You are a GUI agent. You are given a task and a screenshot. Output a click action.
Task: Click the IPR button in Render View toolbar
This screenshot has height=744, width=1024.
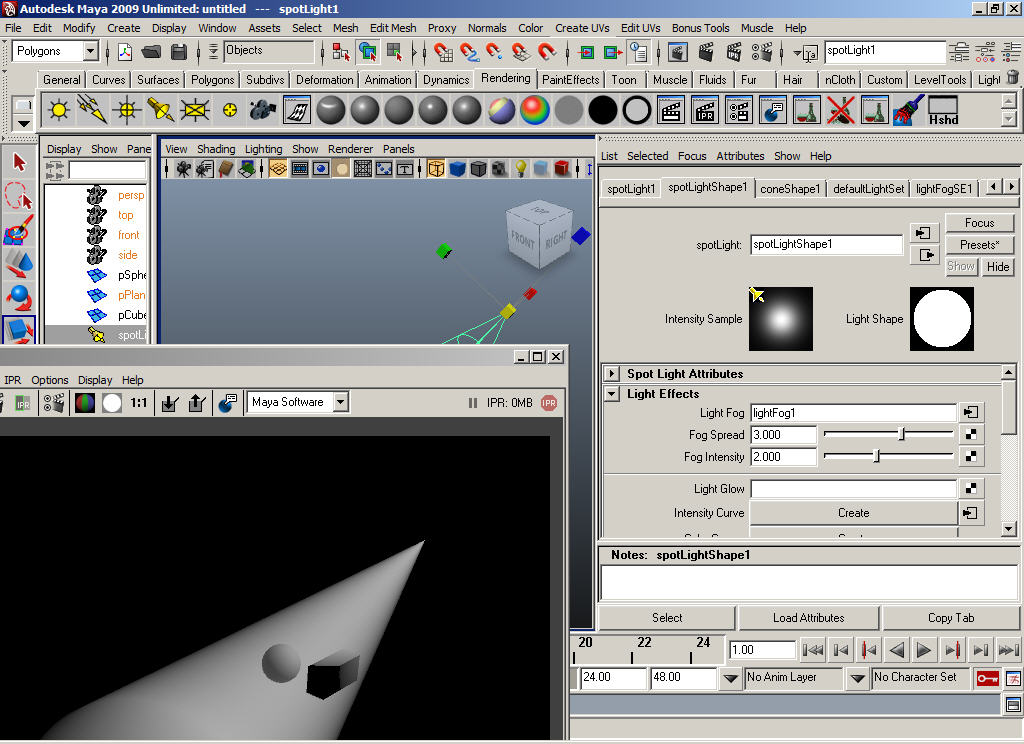23,403
